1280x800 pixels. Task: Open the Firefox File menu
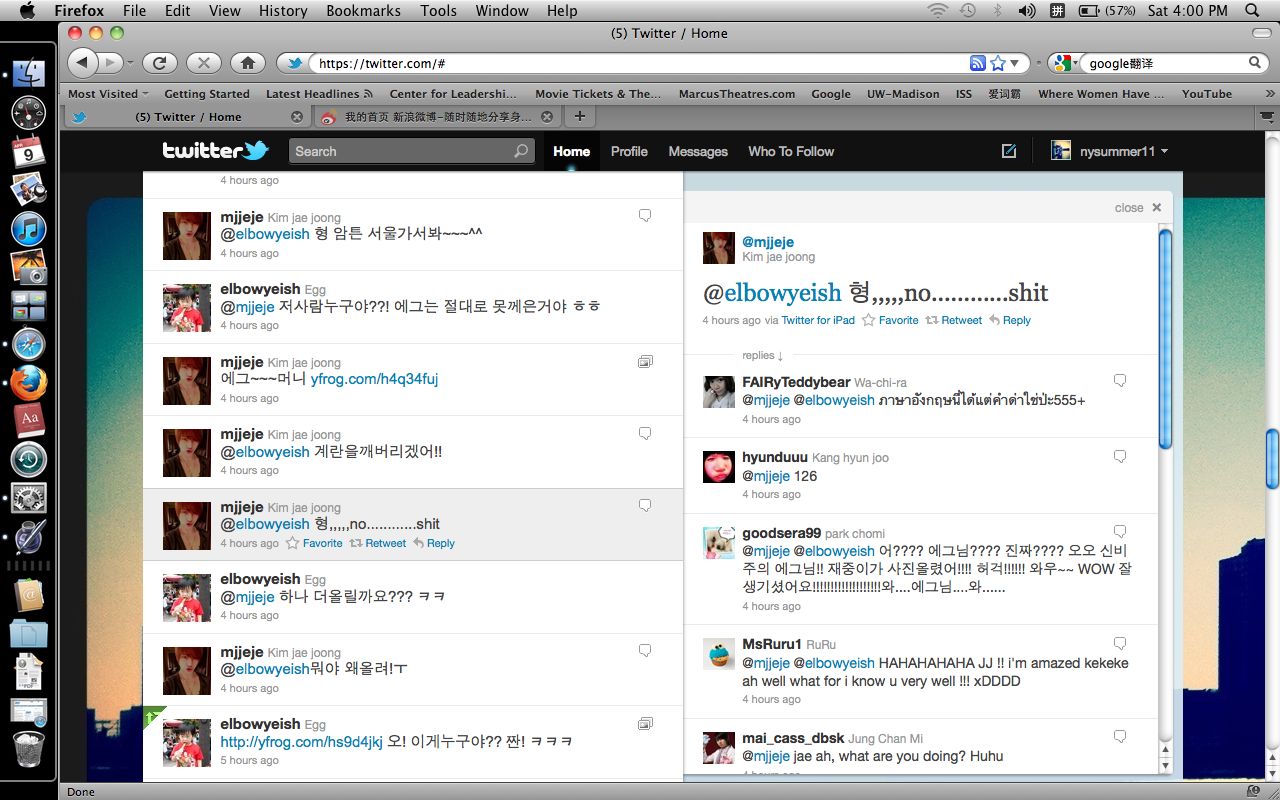pos(134,11)
